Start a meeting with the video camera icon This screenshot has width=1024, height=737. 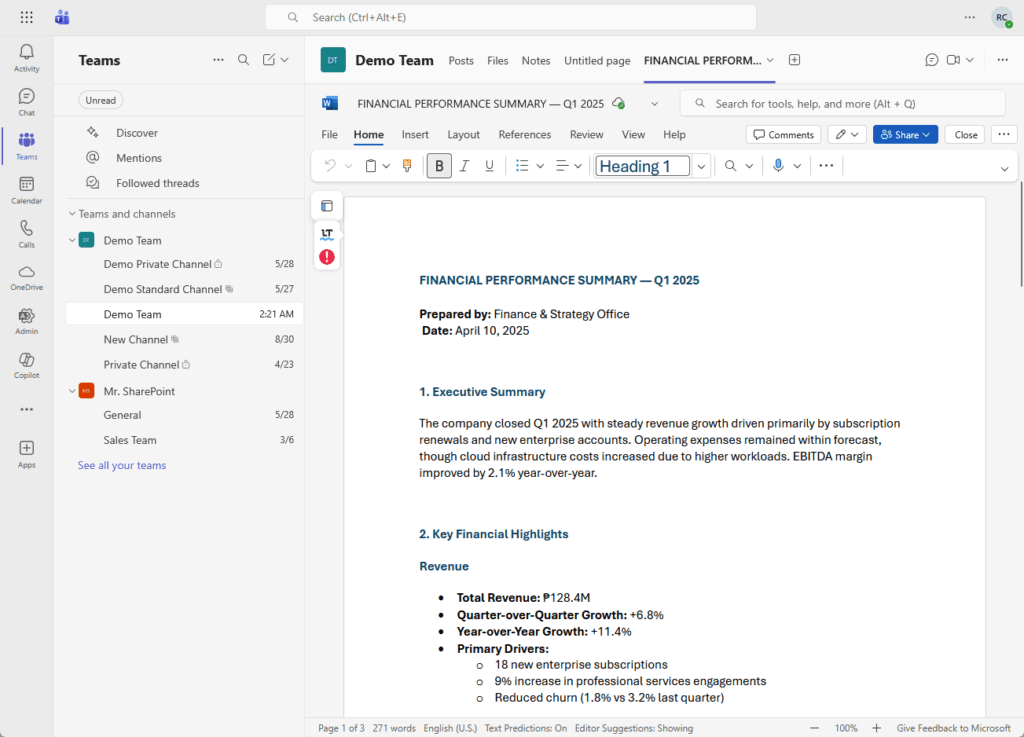pyautogui.click(x=953, y=60)
